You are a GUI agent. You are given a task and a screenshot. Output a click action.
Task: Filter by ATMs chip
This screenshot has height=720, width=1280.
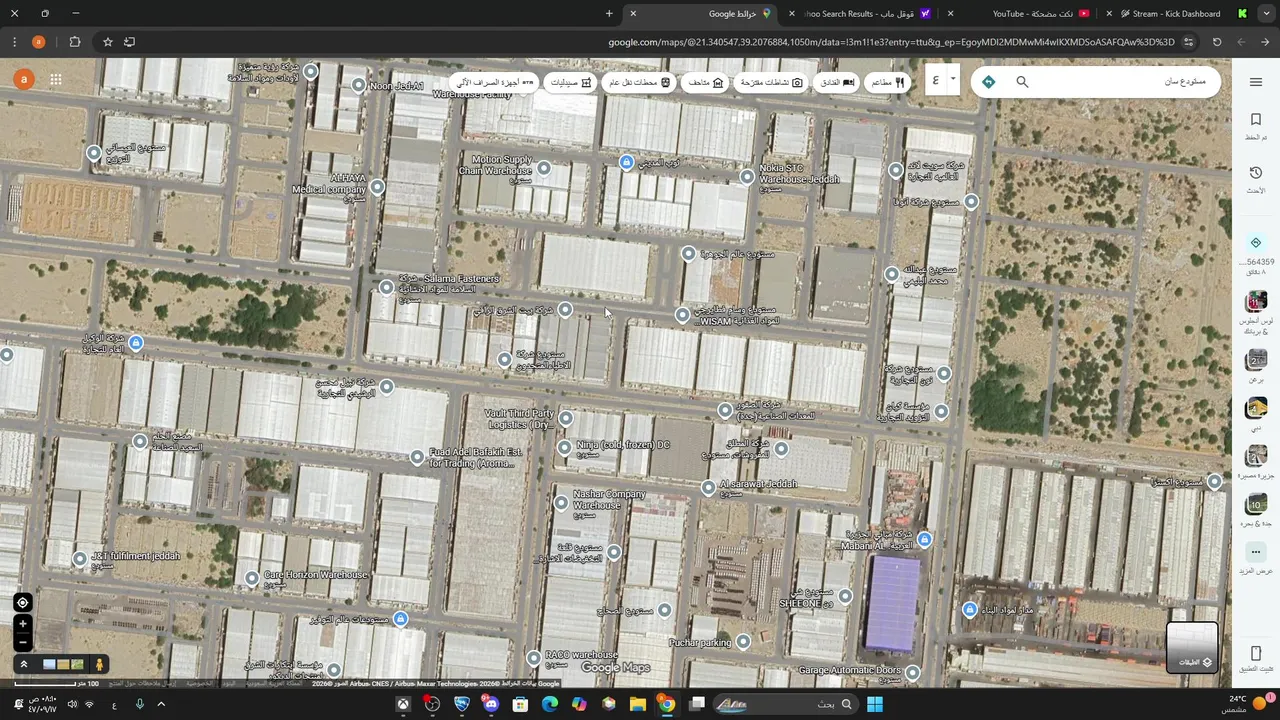494,82
